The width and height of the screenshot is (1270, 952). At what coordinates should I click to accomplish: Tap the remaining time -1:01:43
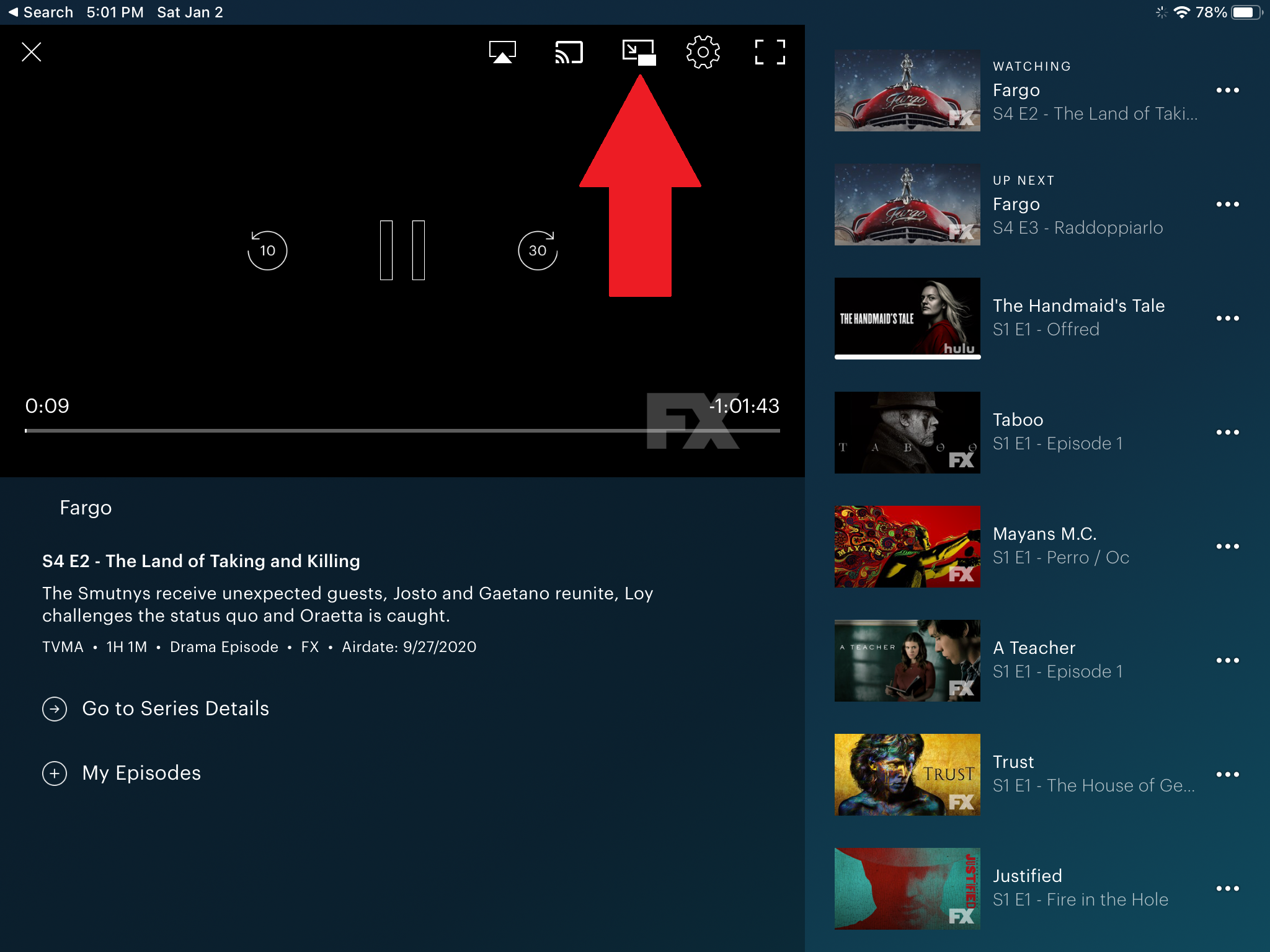[744, 406]
